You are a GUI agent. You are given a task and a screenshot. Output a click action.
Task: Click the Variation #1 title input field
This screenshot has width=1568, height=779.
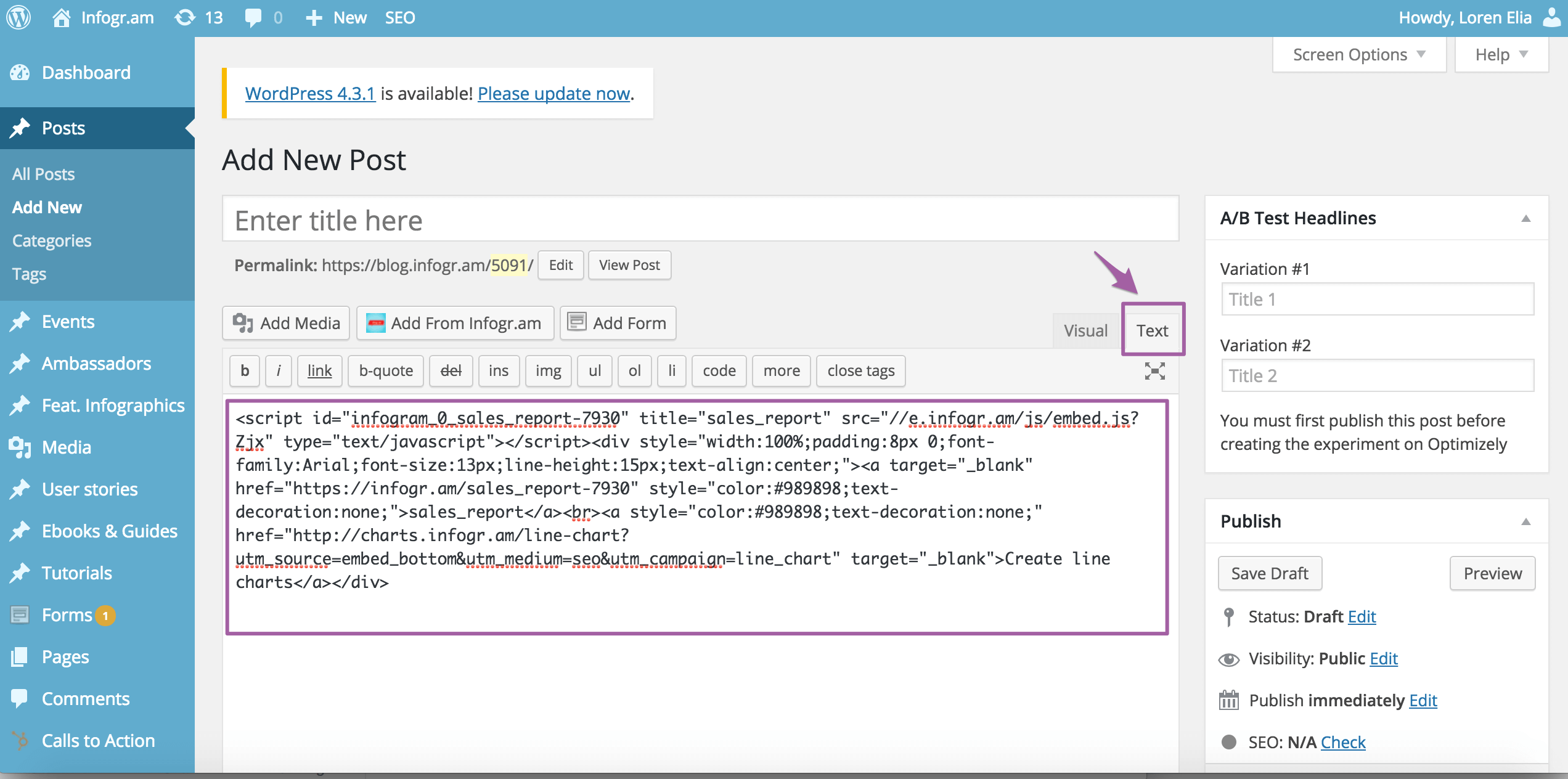click(1378, 299)
